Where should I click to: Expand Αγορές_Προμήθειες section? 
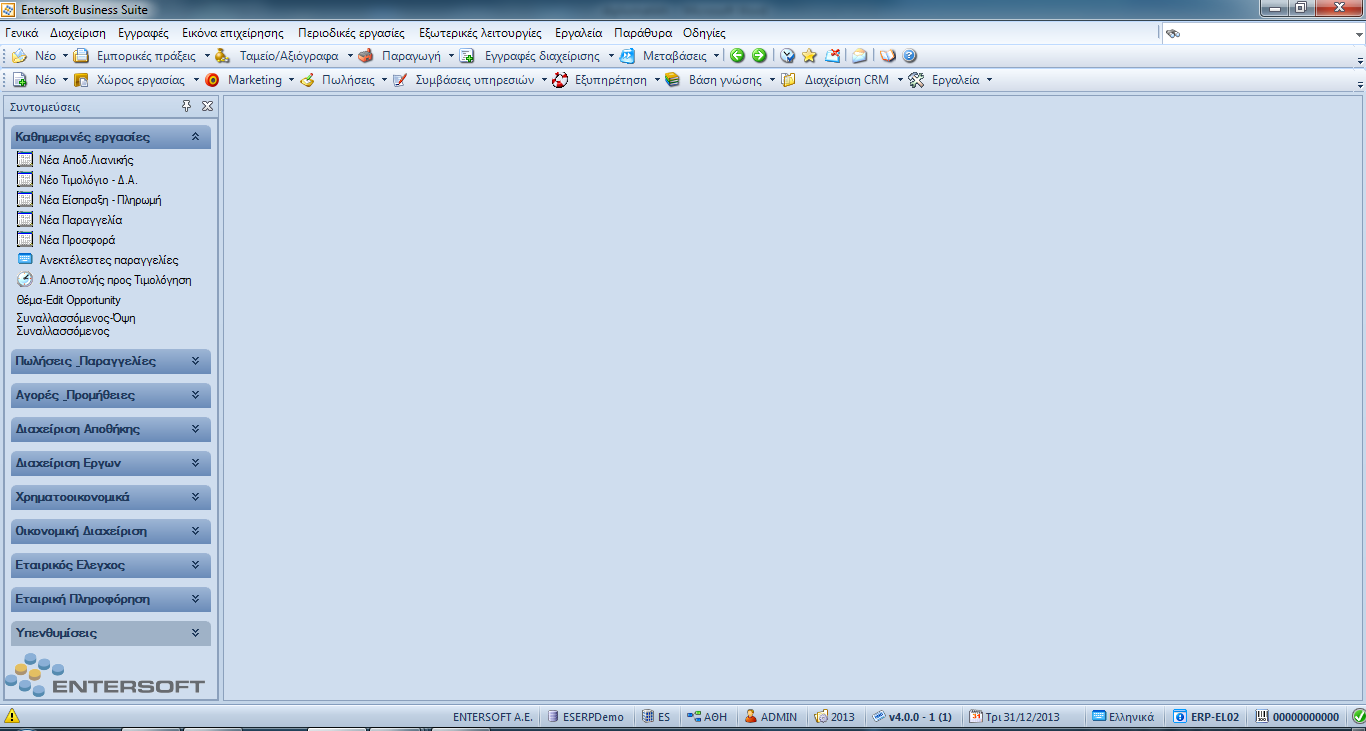pyautogui.click(x=195, y=395)
